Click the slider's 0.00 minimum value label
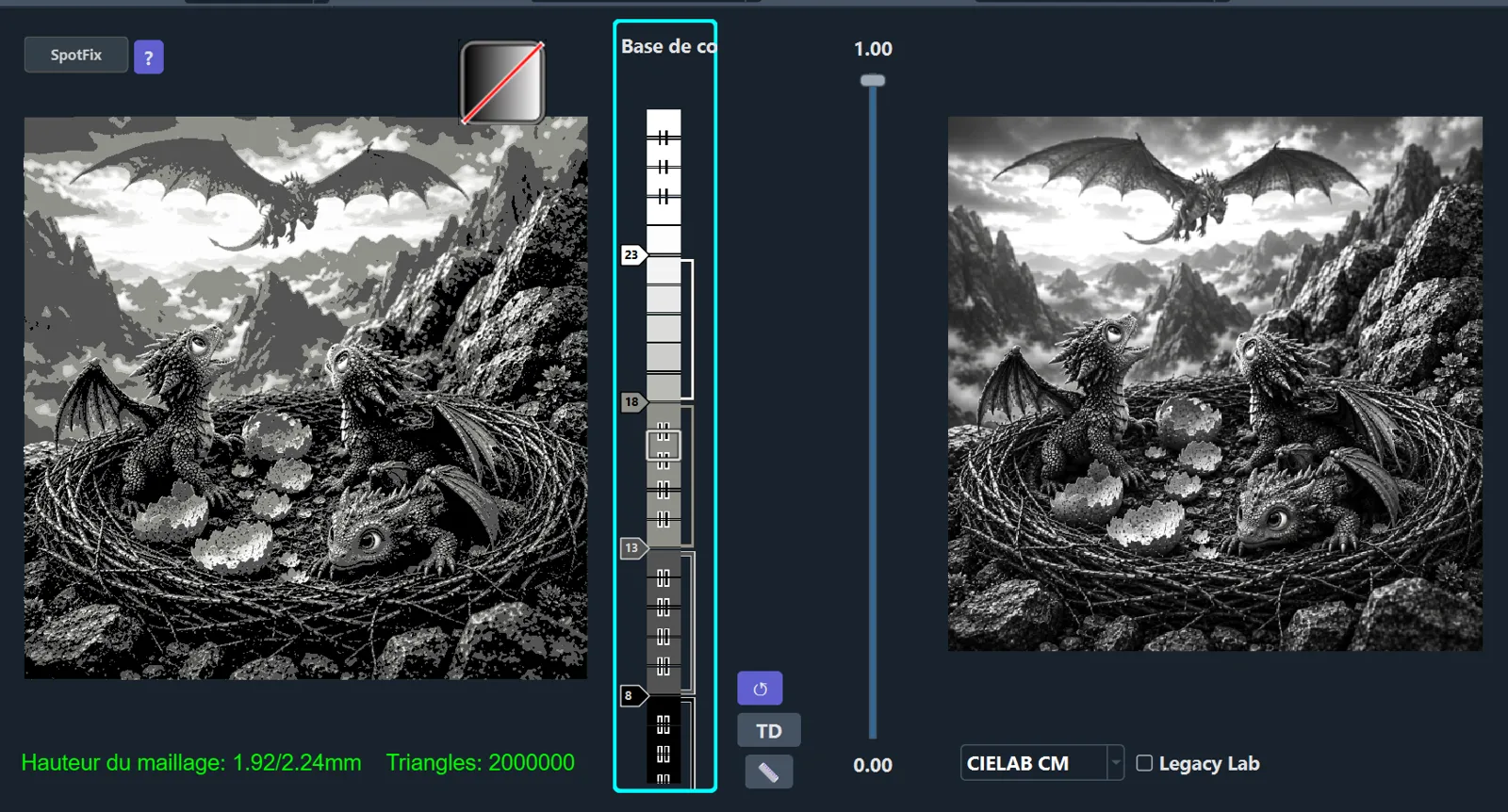 [873, 765]
